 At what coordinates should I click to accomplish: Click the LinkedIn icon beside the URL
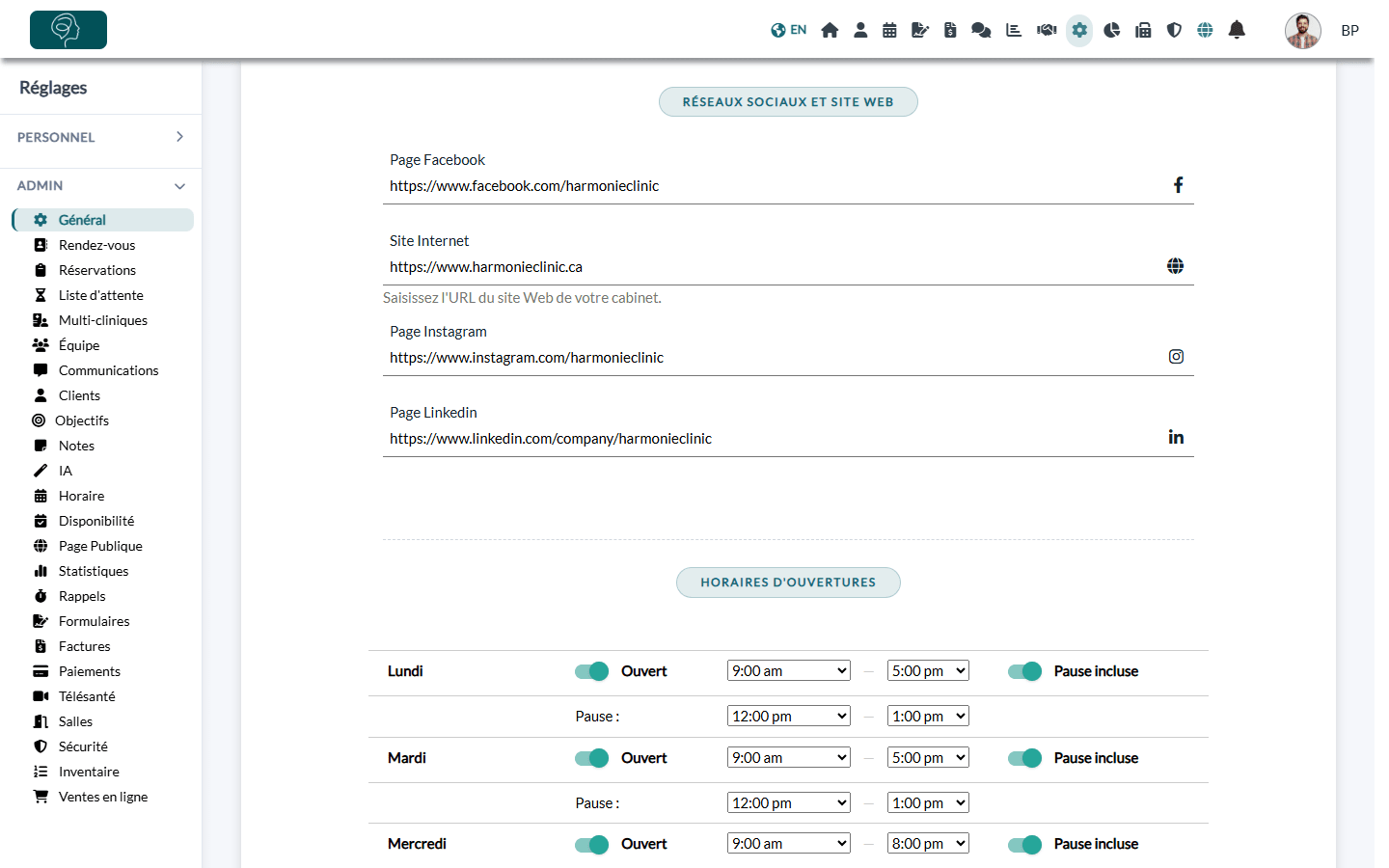pos(1176,438)
